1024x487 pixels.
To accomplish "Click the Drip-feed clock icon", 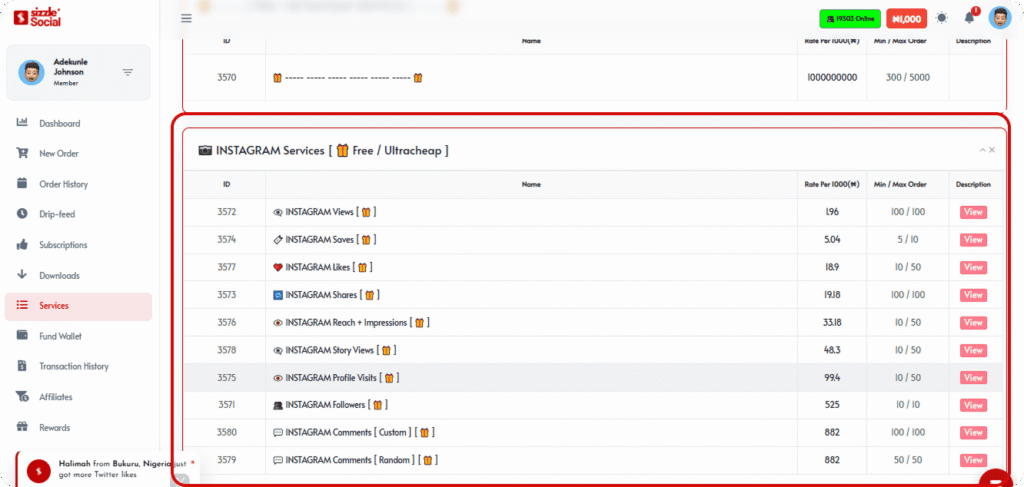I will (22, 213).
